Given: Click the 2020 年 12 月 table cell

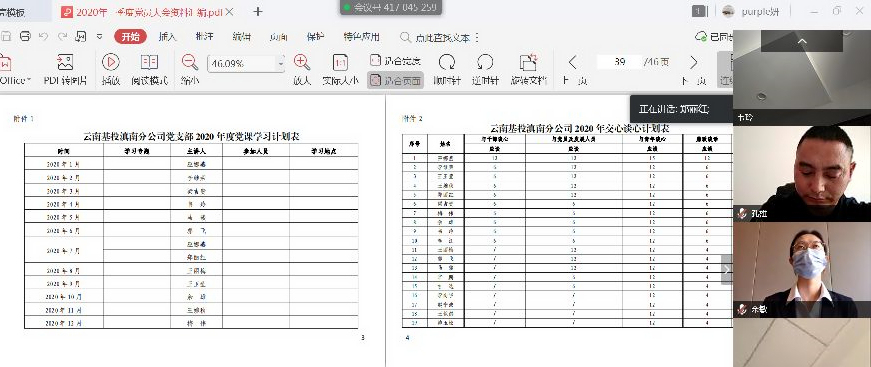Looking at the screenshot, I should click(x=64, y=323).
